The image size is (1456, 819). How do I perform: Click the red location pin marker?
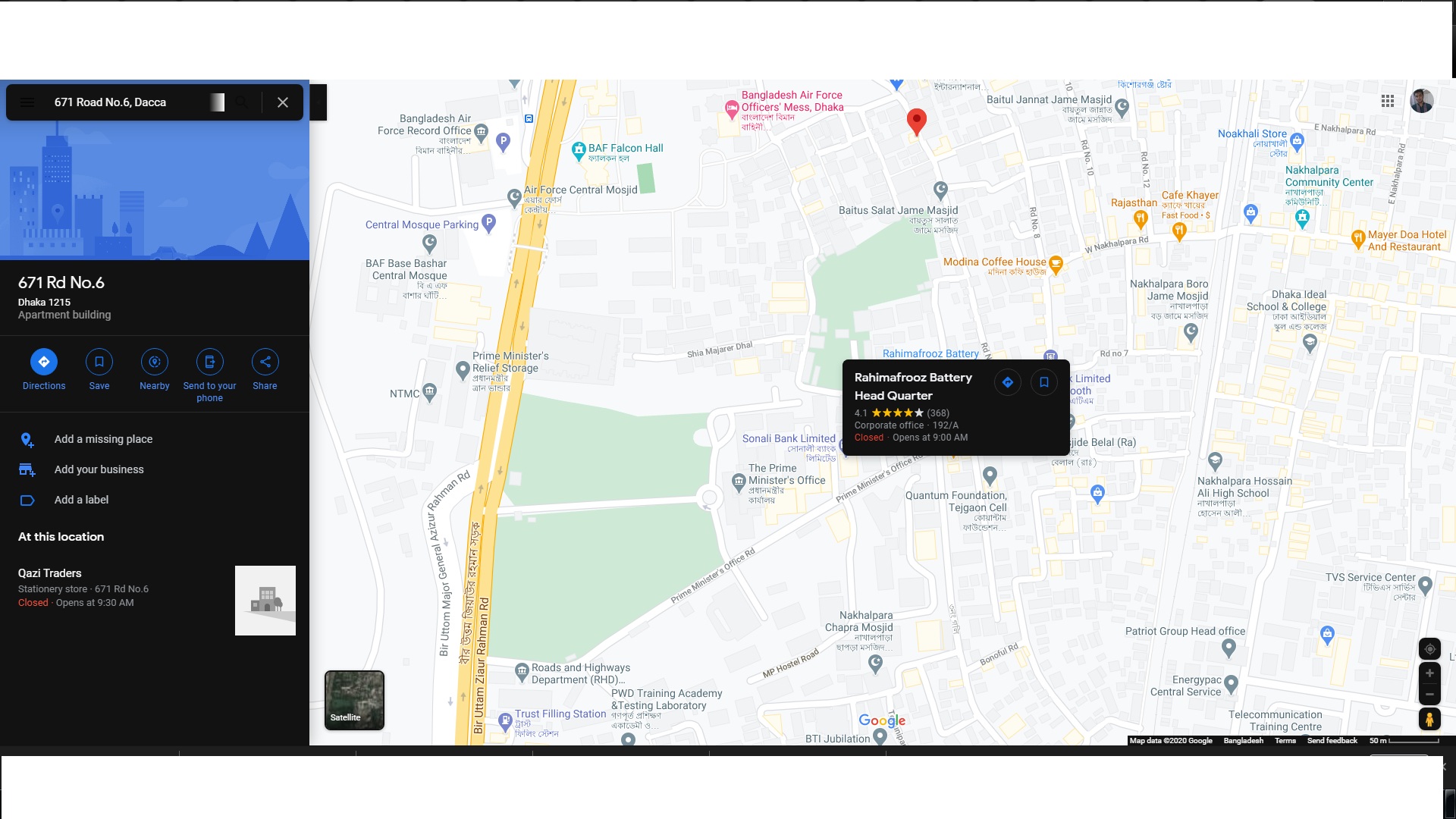click(917, 121)
